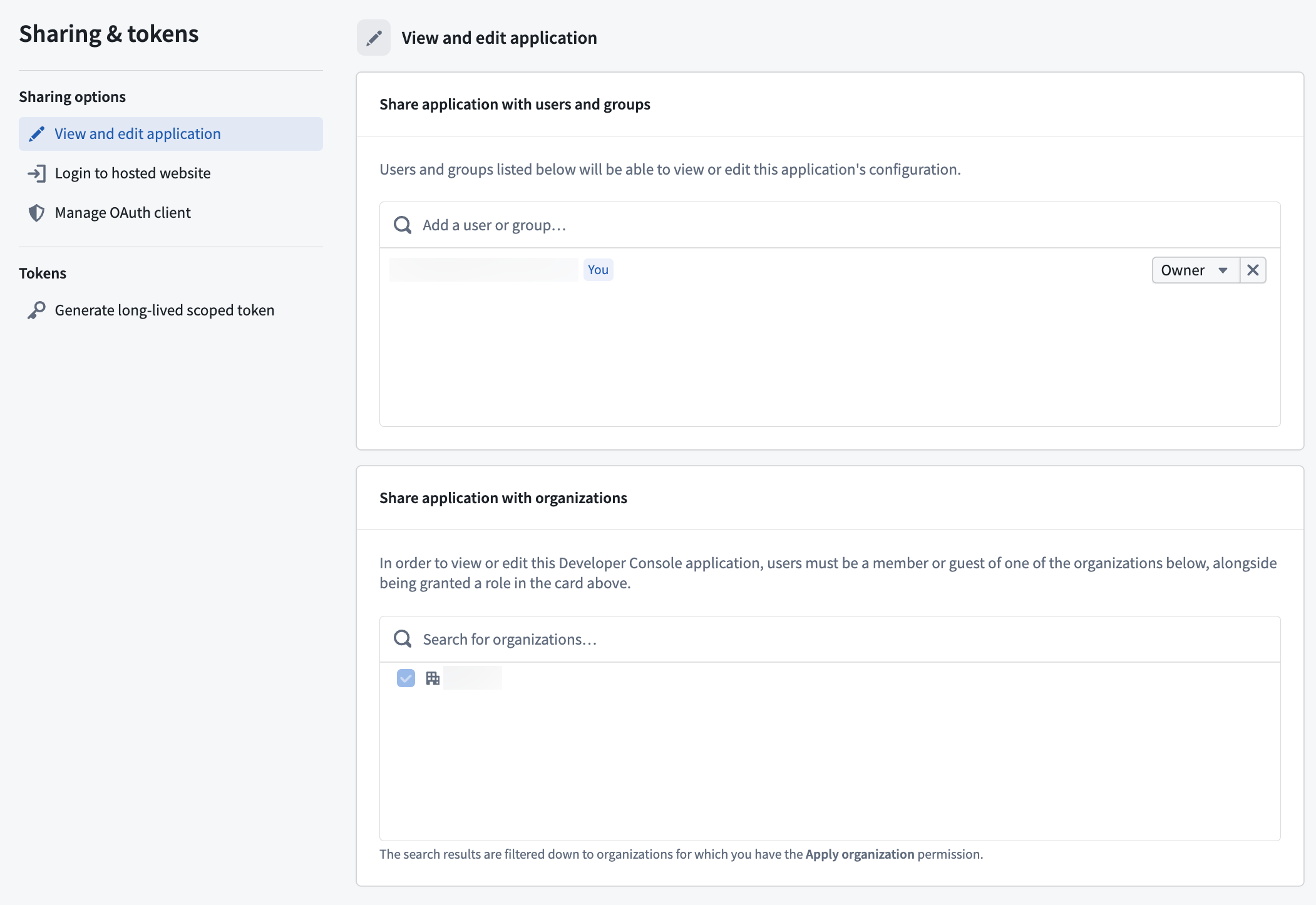Open the Owner role dropdown
The height and width of the screenshot is (905, 1316).
[x=1195, y=270]
